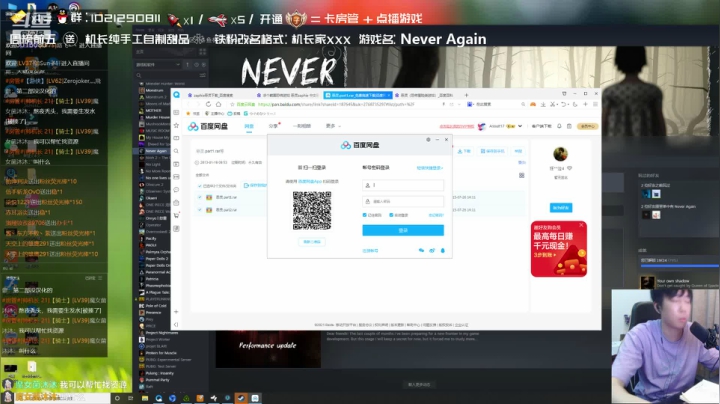Click the blue 登录 login button
This screenshot has height=404, width=720.
coord(403,230)
